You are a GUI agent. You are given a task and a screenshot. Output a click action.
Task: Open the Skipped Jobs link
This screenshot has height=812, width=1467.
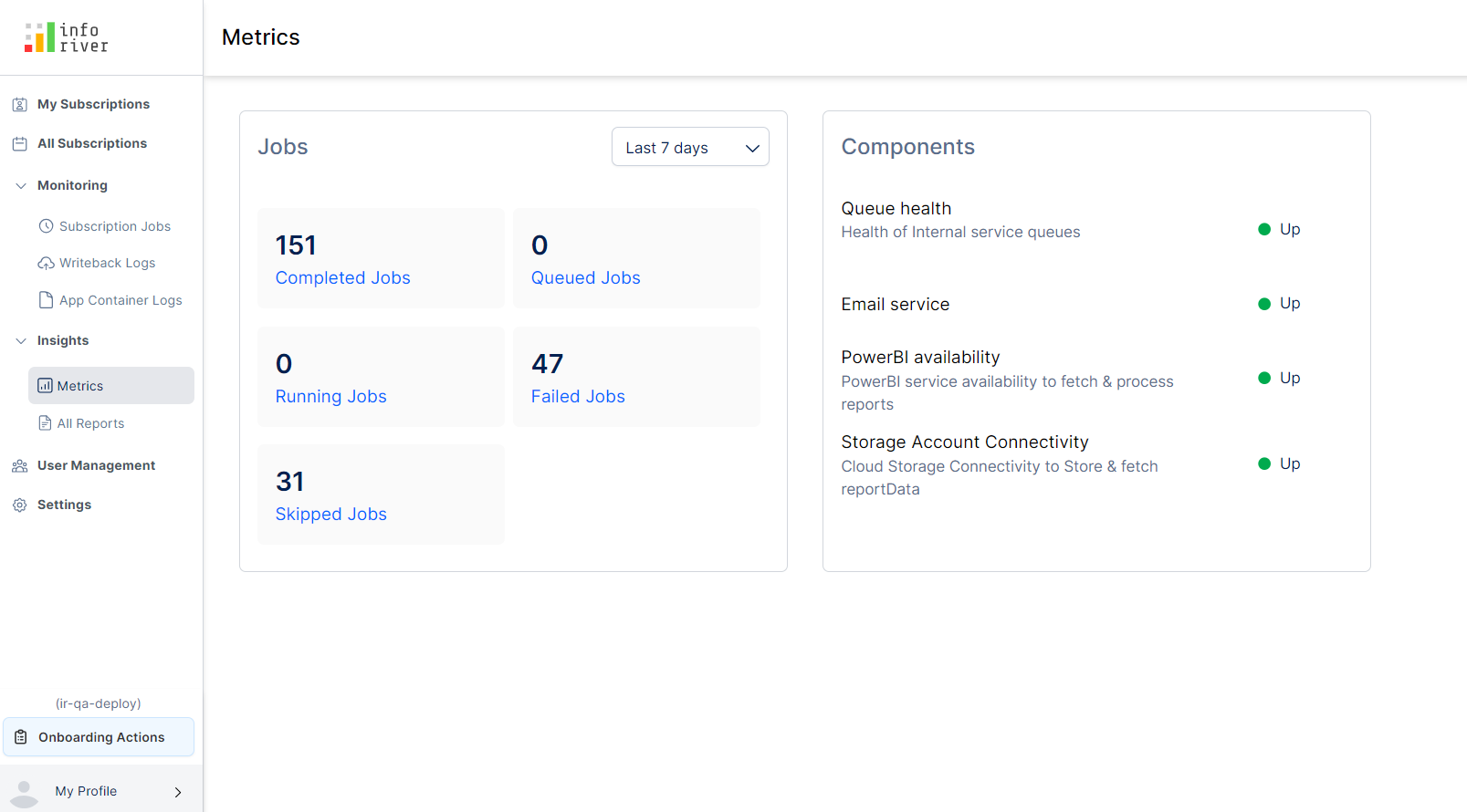point(330,515)
